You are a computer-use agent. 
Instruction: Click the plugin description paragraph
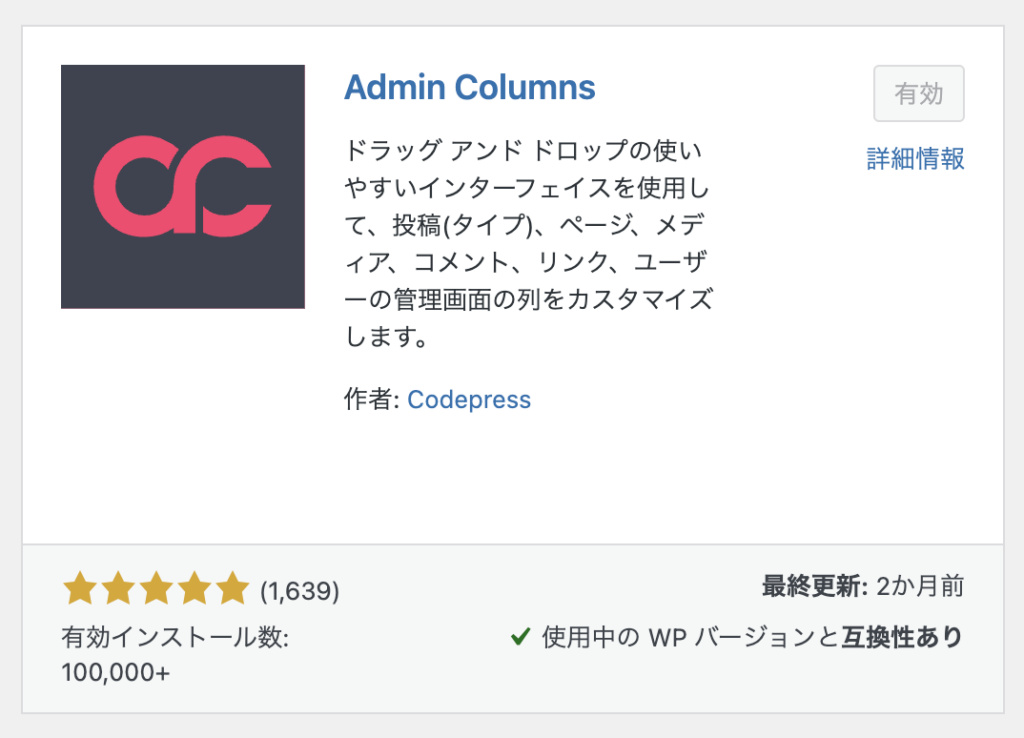pos(528,244)
